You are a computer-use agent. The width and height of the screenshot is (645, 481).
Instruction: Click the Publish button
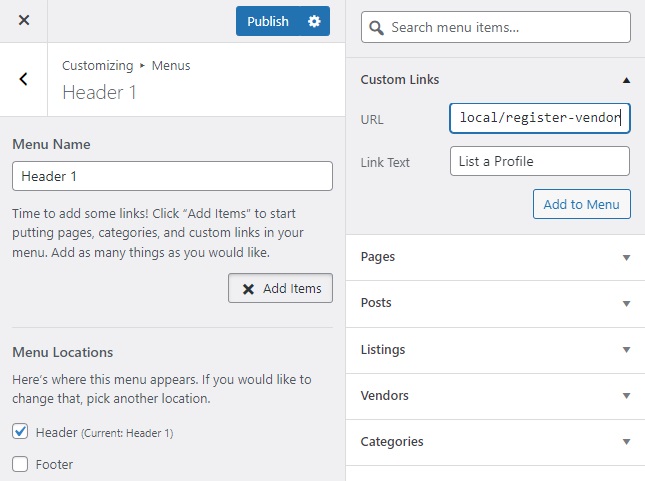267,21
